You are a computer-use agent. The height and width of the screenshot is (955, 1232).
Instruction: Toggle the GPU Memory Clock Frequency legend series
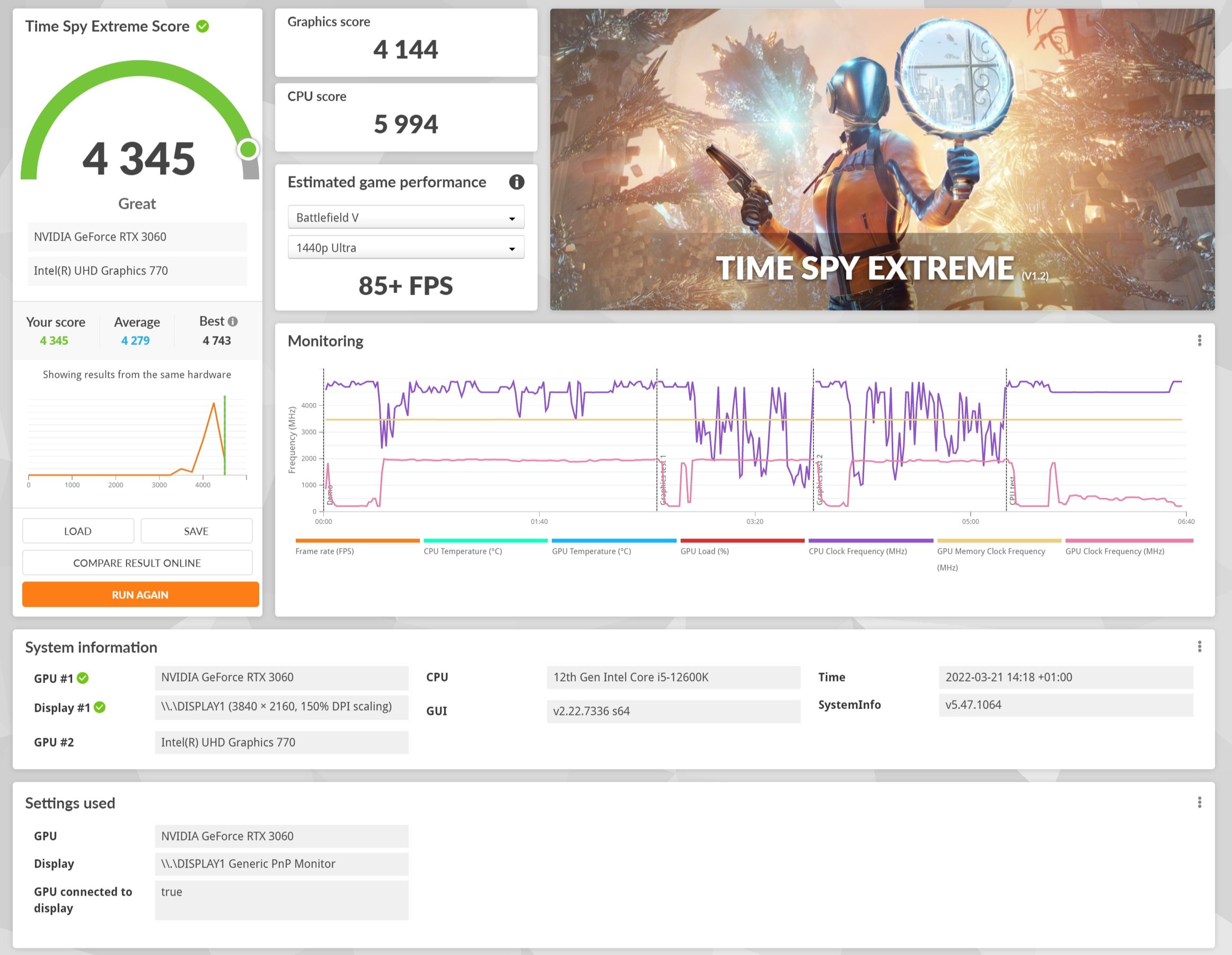(998, 555)
